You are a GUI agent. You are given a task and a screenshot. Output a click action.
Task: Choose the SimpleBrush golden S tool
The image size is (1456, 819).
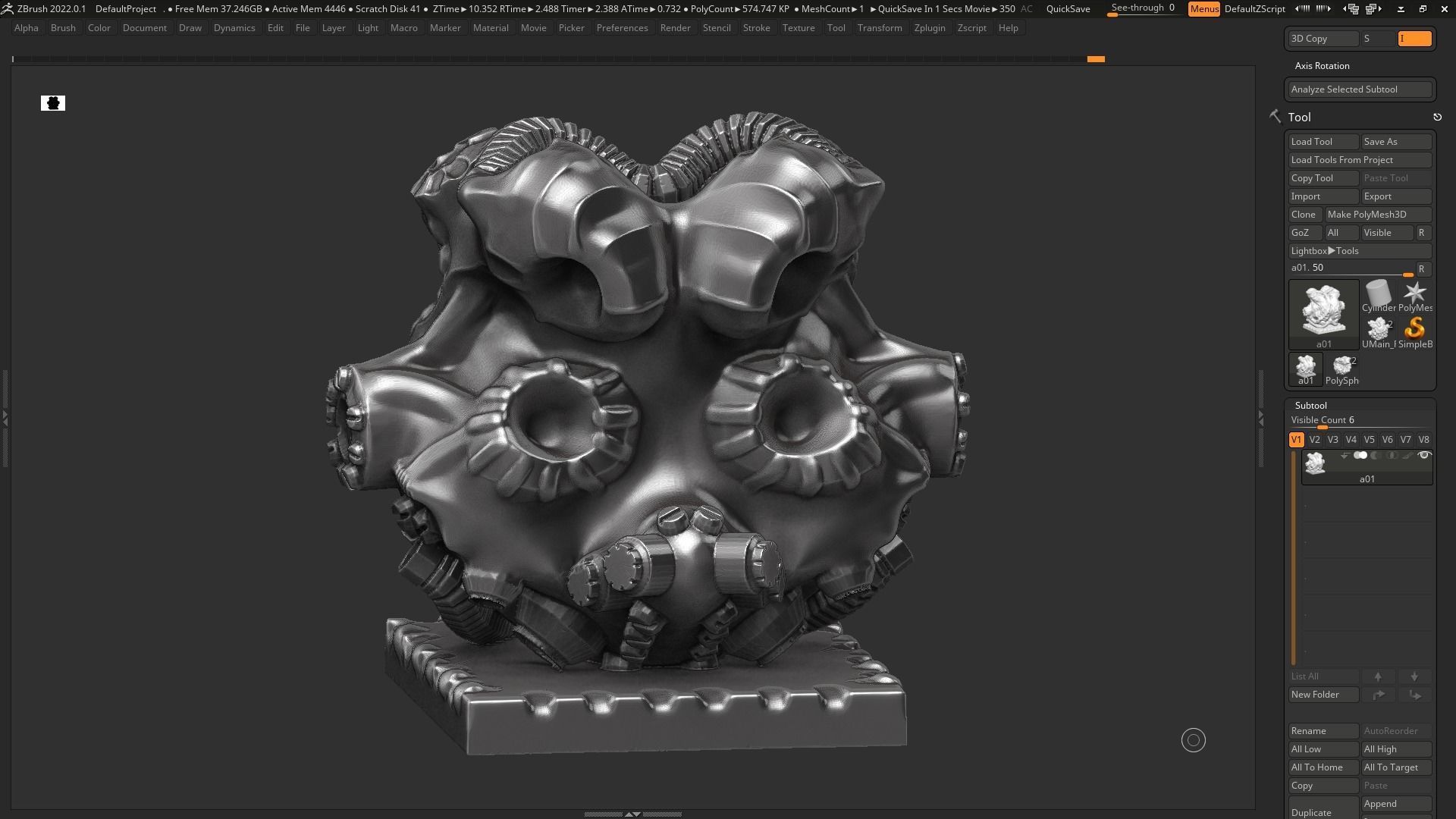1414,331
